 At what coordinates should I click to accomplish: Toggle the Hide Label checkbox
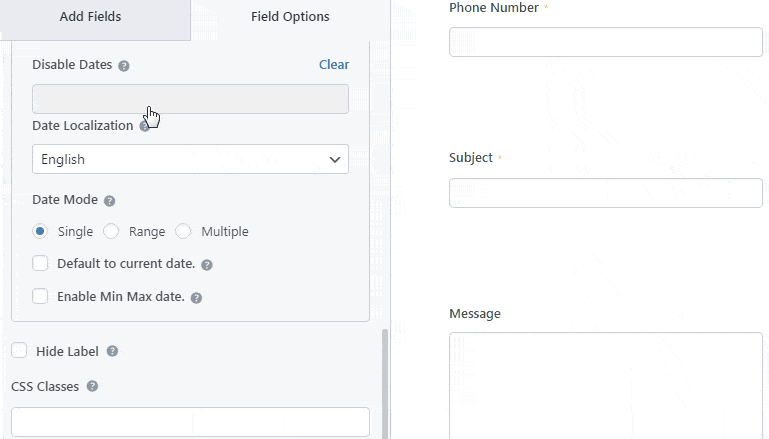point(19,350)
